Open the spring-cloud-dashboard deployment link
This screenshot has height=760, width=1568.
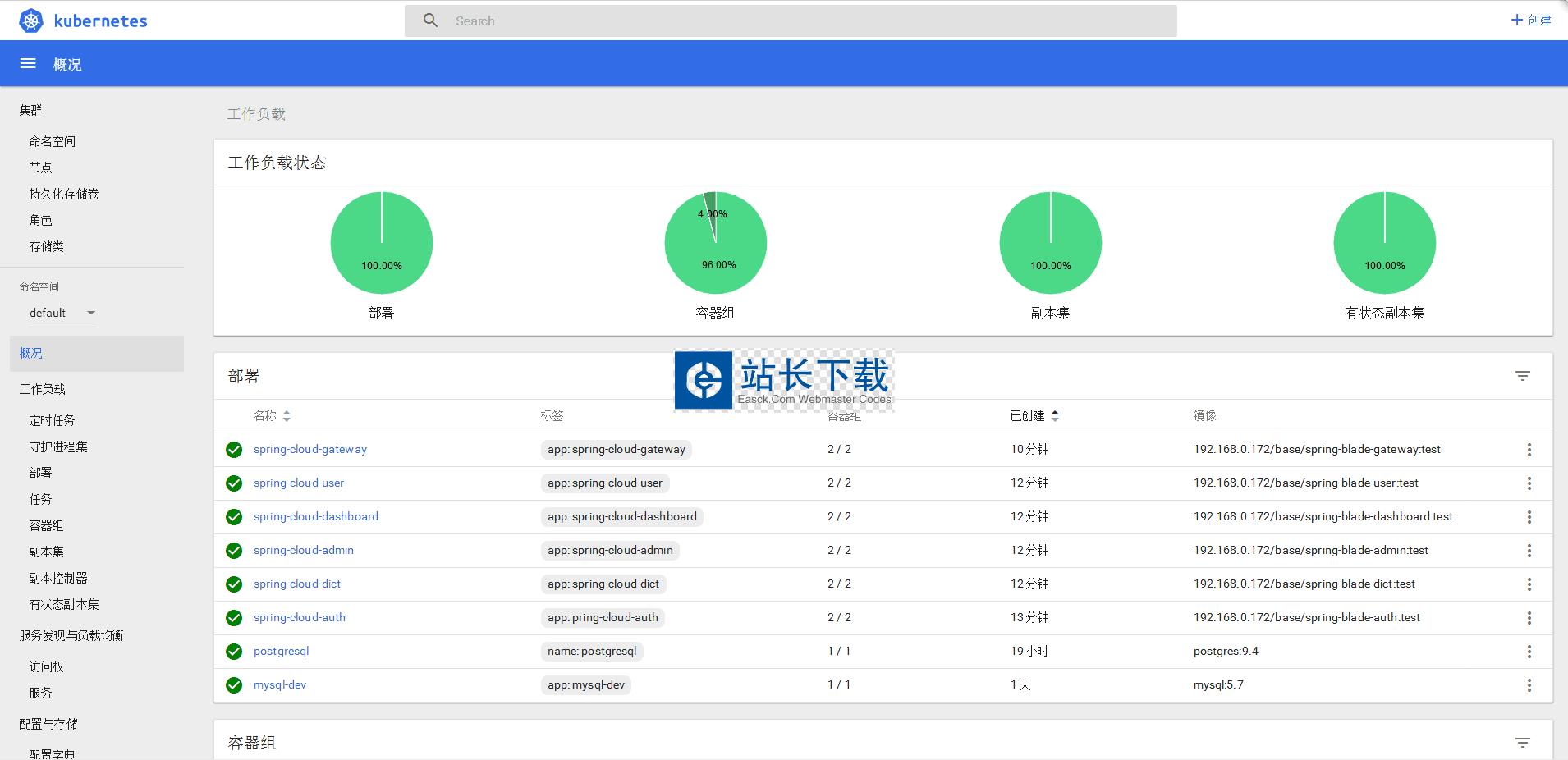pyautogui.click(x=316, y=517)
